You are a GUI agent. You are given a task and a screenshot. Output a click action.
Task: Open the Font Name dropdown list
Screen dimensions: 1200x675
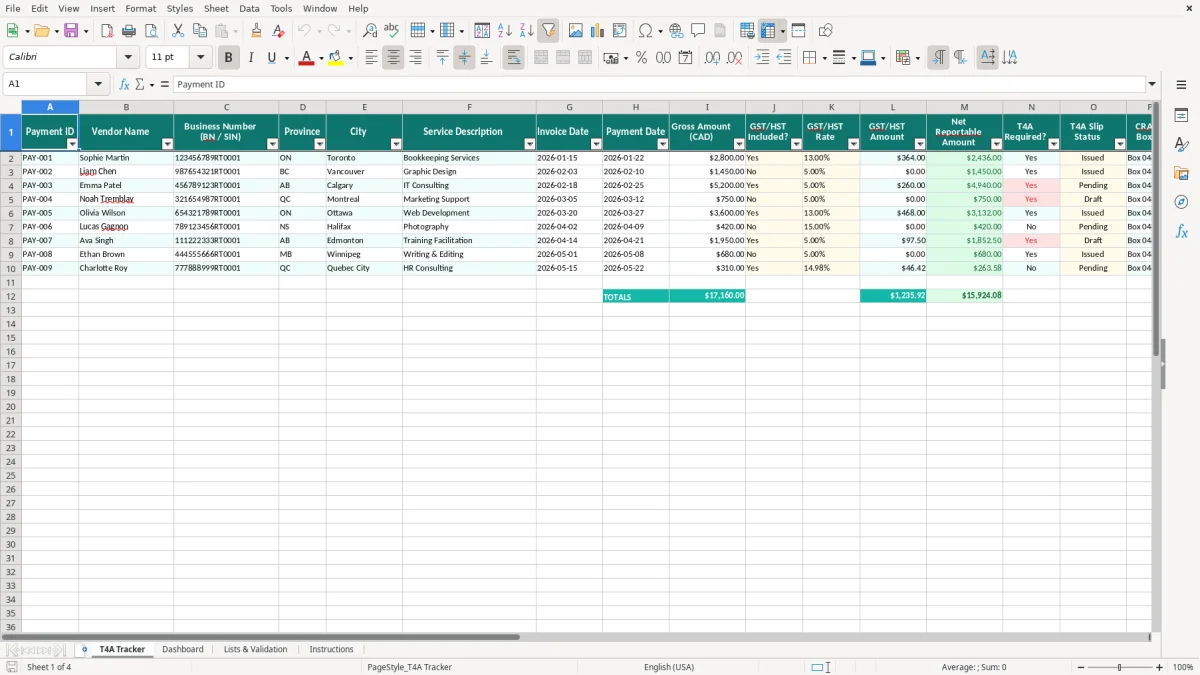tap(128, 58)
